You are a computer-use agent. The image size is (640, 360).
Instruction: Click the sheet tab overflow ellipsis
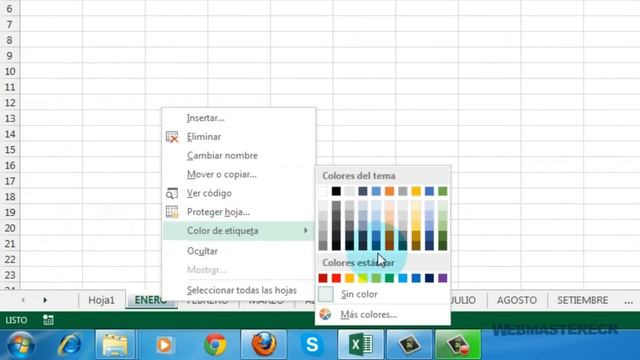629,302
